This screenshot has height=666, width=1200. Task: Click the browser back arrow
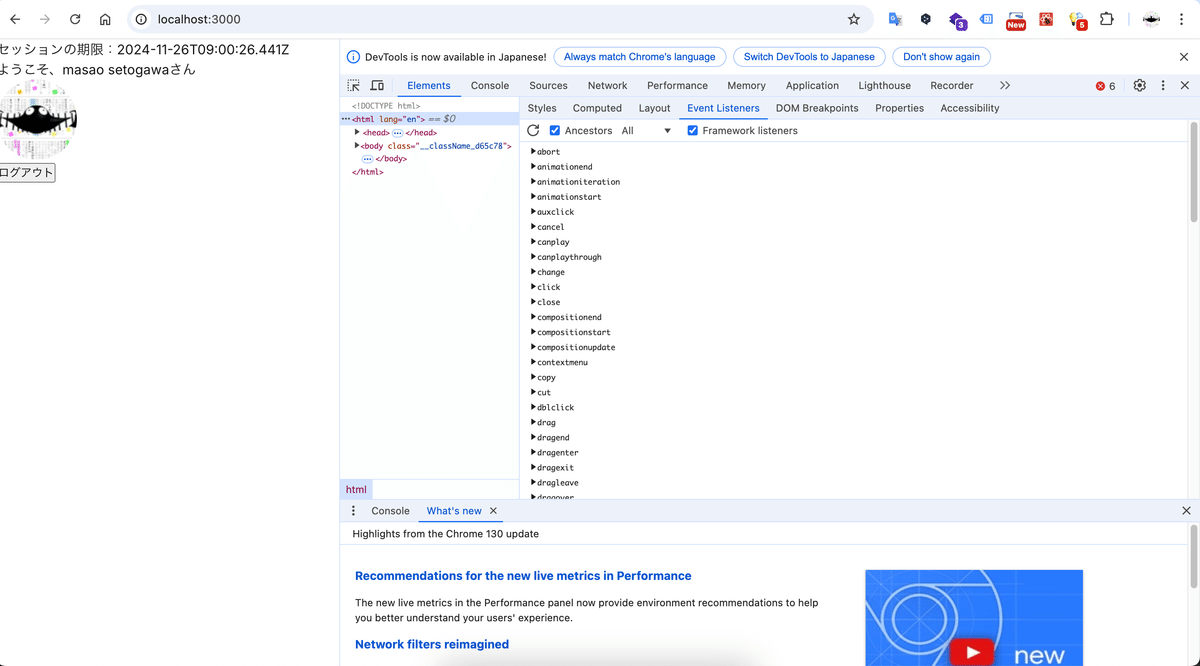(x=15, y=19)
